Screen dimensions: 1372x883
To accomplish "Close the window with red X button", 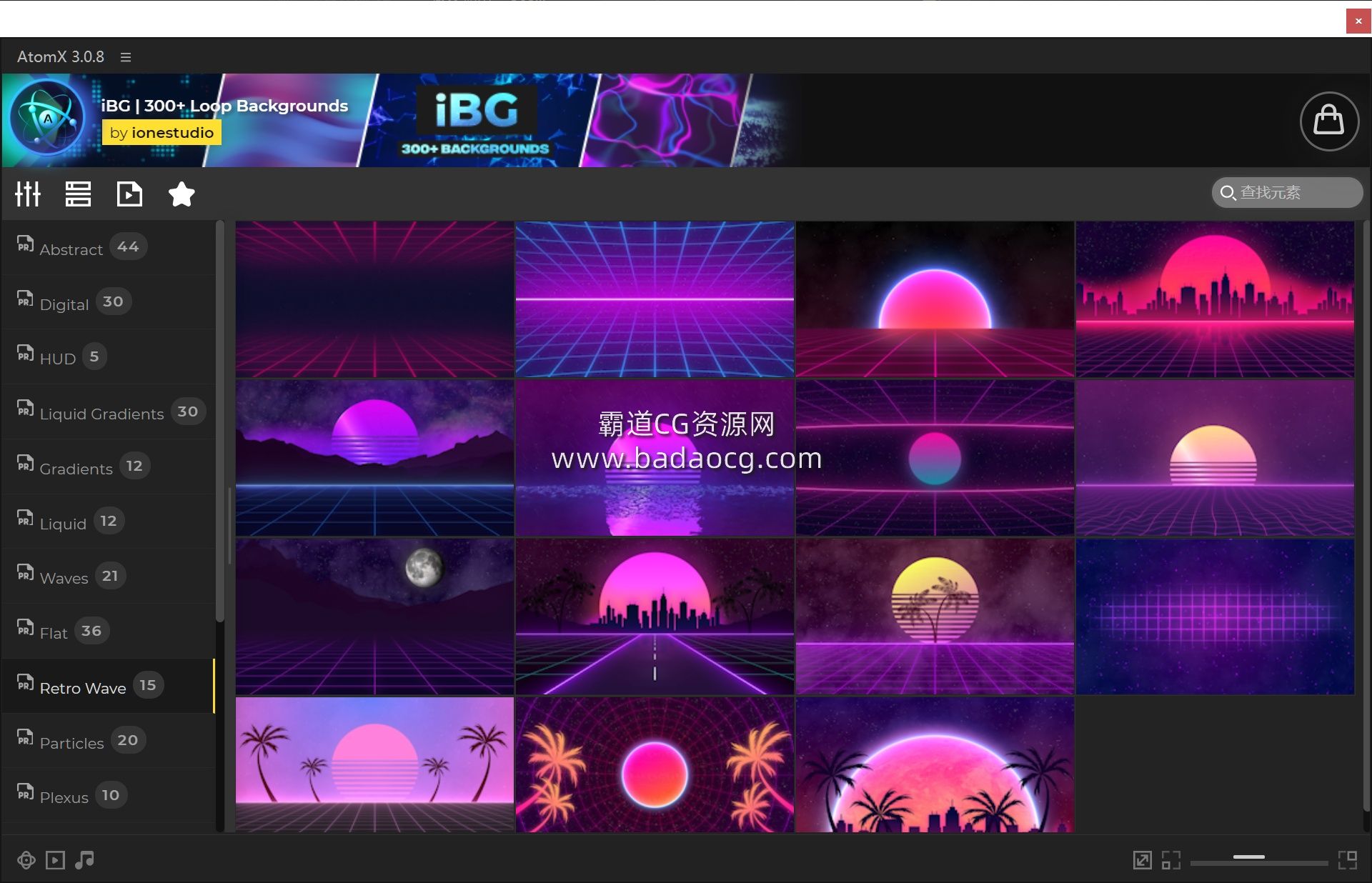I will pyautogui.click(x=1358, y=21).
